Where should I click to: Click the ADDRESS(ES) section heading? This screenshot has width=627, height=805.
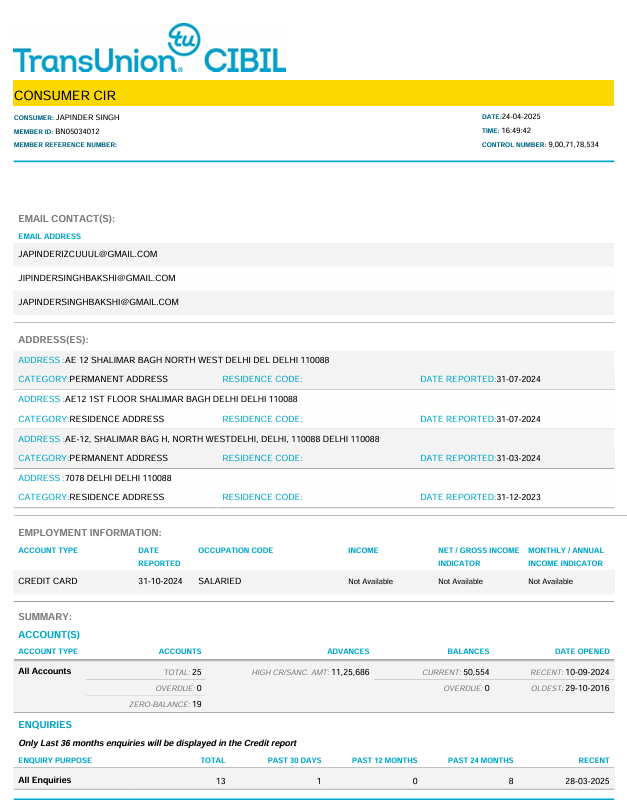(53, 340)
